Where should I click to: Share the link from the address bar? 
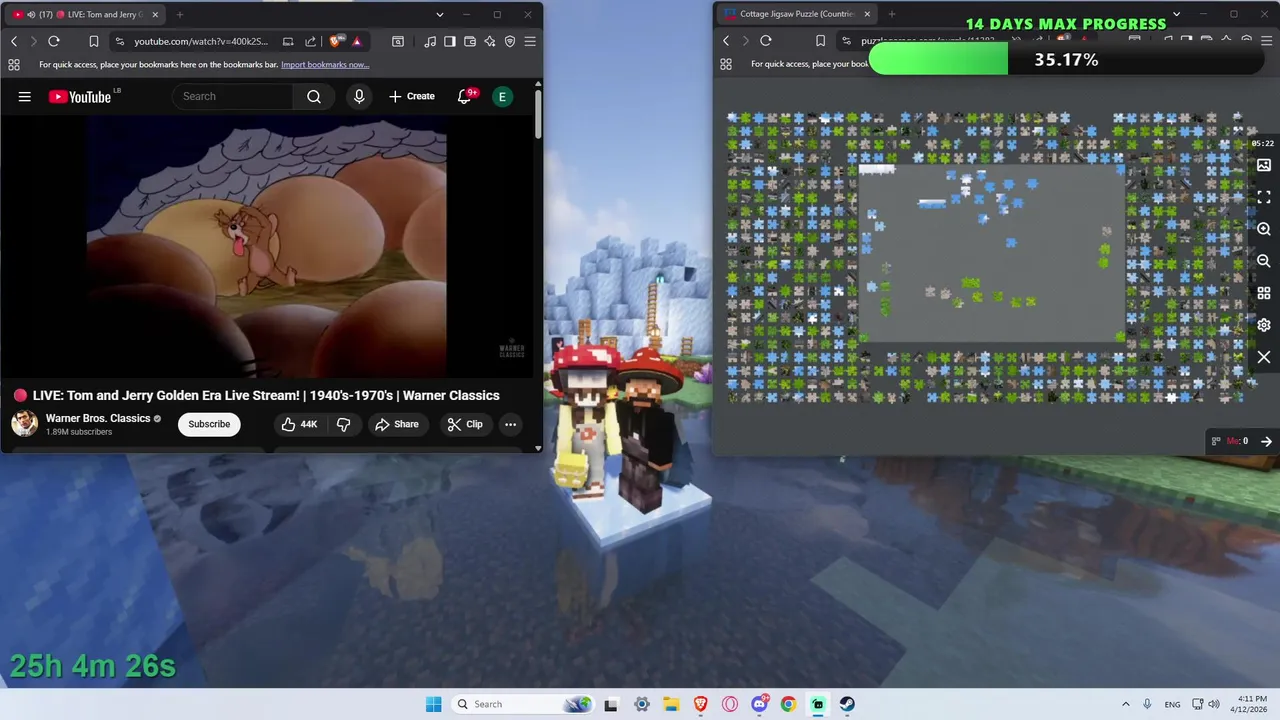pyautogui.click(x=310, y=41)
